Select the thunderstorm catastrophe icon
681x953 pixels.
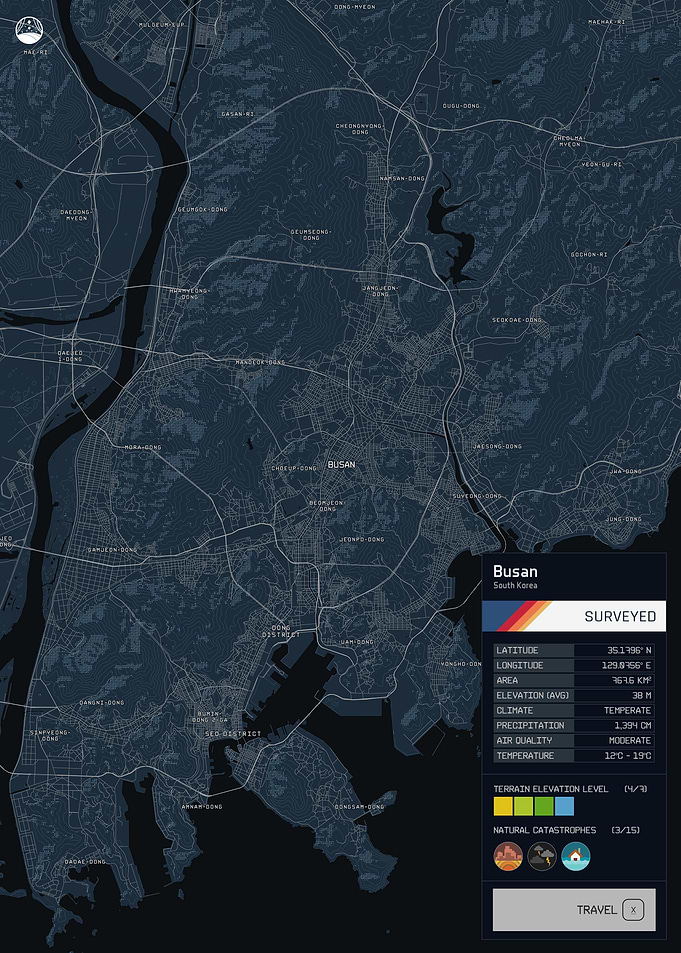point(542,856)
